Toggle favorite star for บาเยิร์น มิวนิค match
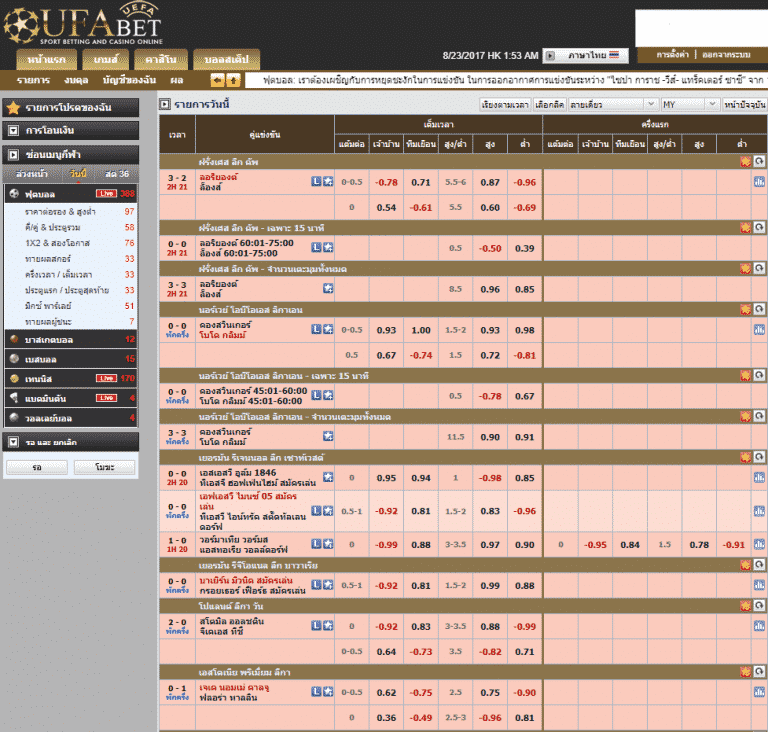This screenshot has width=768, height=732. click(x=328, y=585)
